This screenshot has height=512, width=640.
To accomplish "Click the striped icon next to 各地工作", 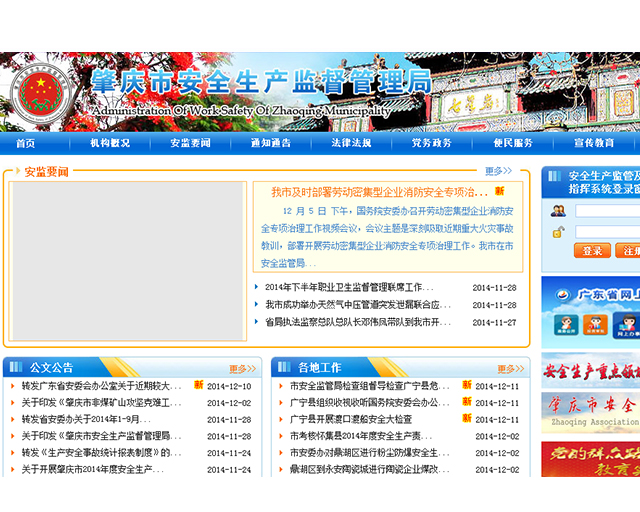I will [x=285, y=367].
